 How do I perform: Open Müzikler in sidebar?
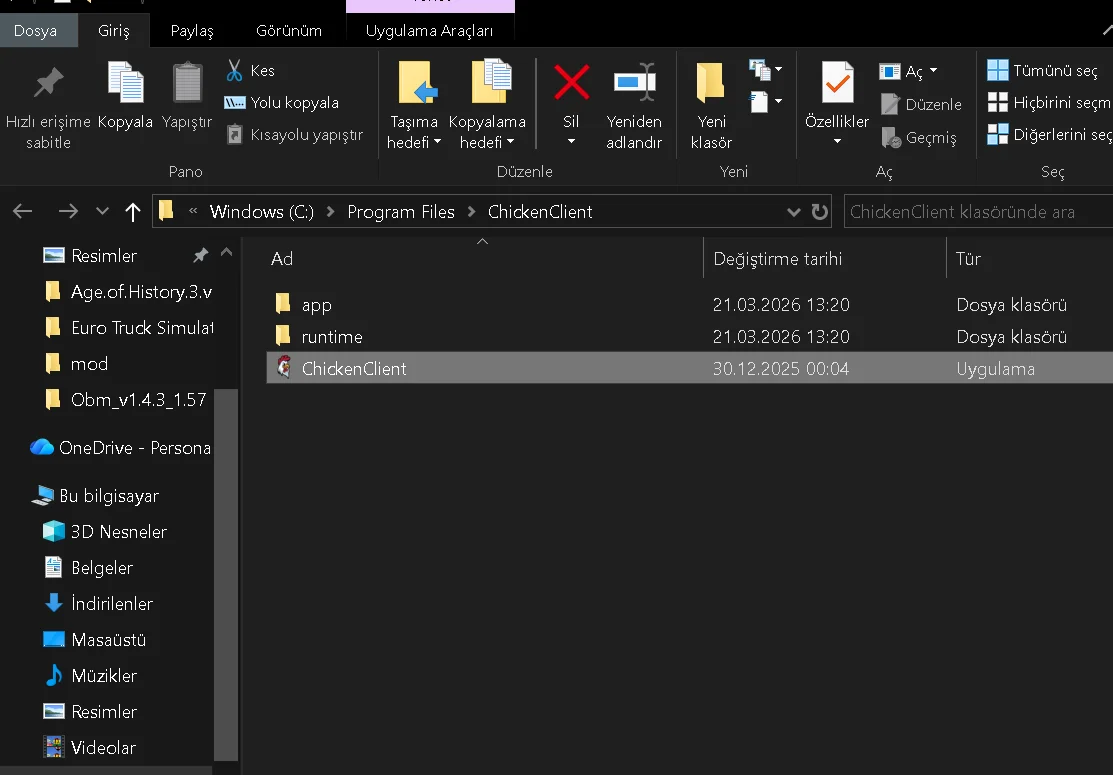point(104,676)
